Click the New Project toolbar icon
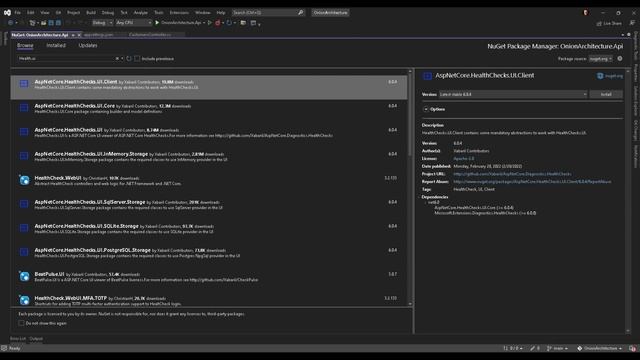The width and height of the screenshot is (640, 360). (32, 23)
